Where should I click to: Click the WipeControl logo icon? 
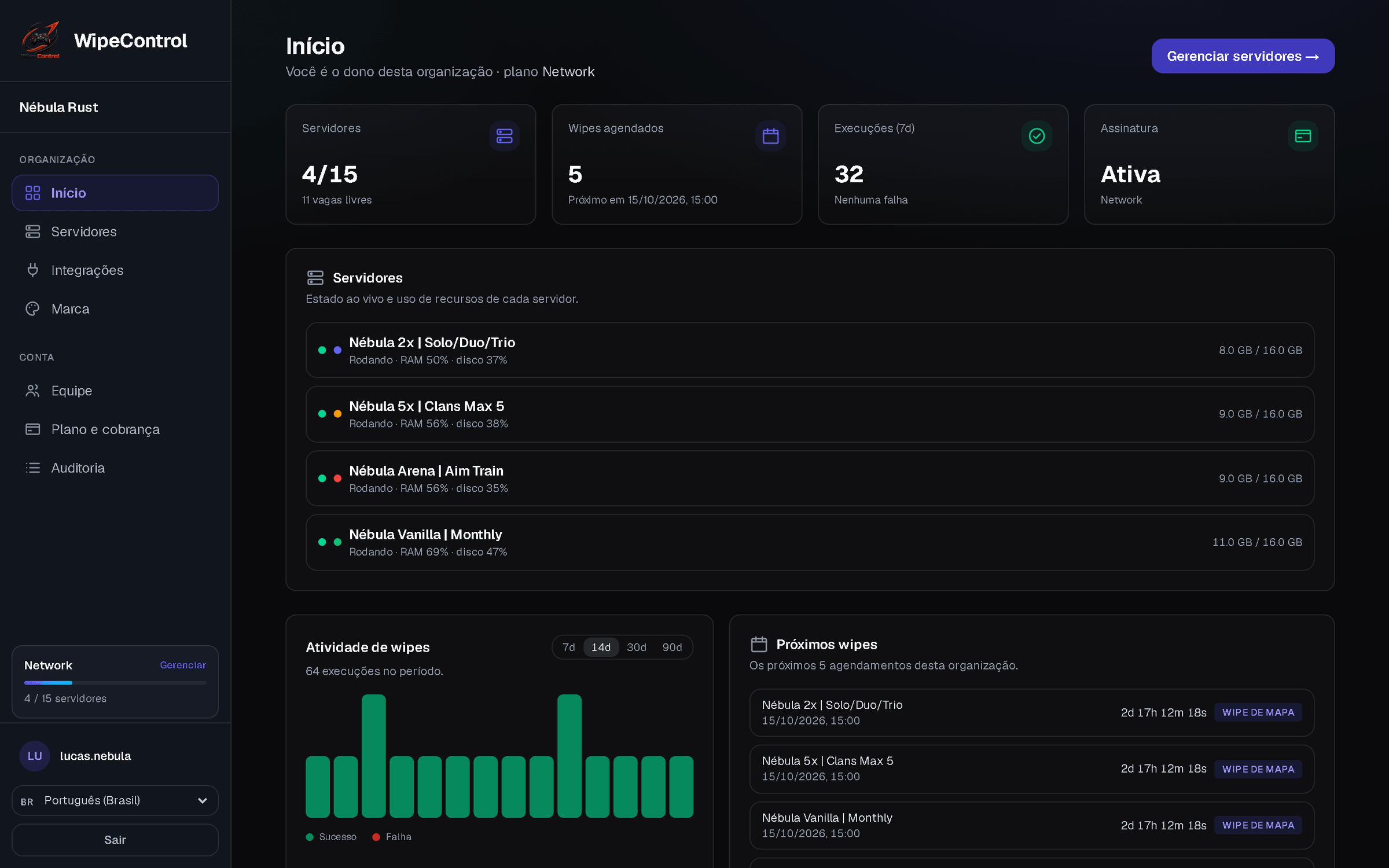point(41,40)
